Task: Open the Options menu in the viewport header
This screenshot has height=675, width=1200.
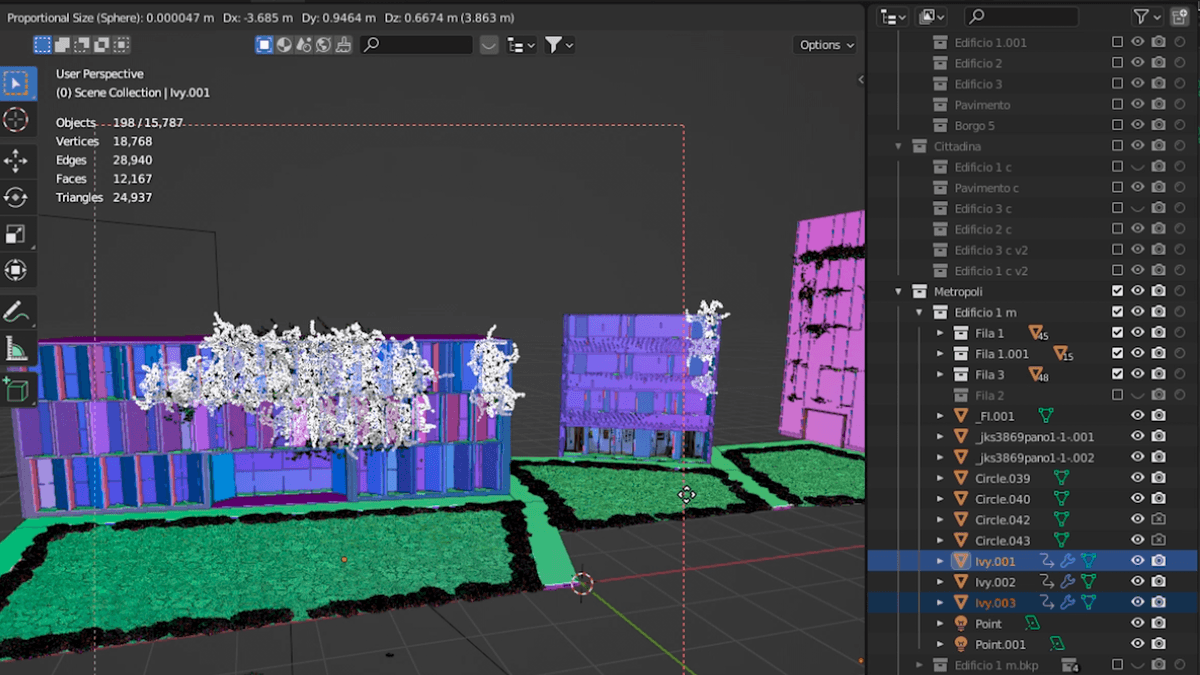Action: pos(825,44)
